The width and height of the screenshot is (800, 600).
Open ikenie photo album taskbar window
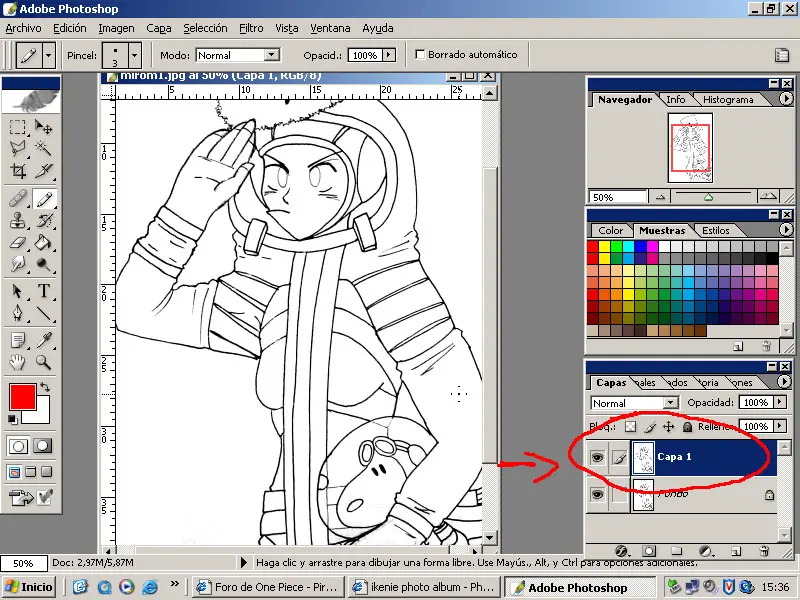click(425, 587)
